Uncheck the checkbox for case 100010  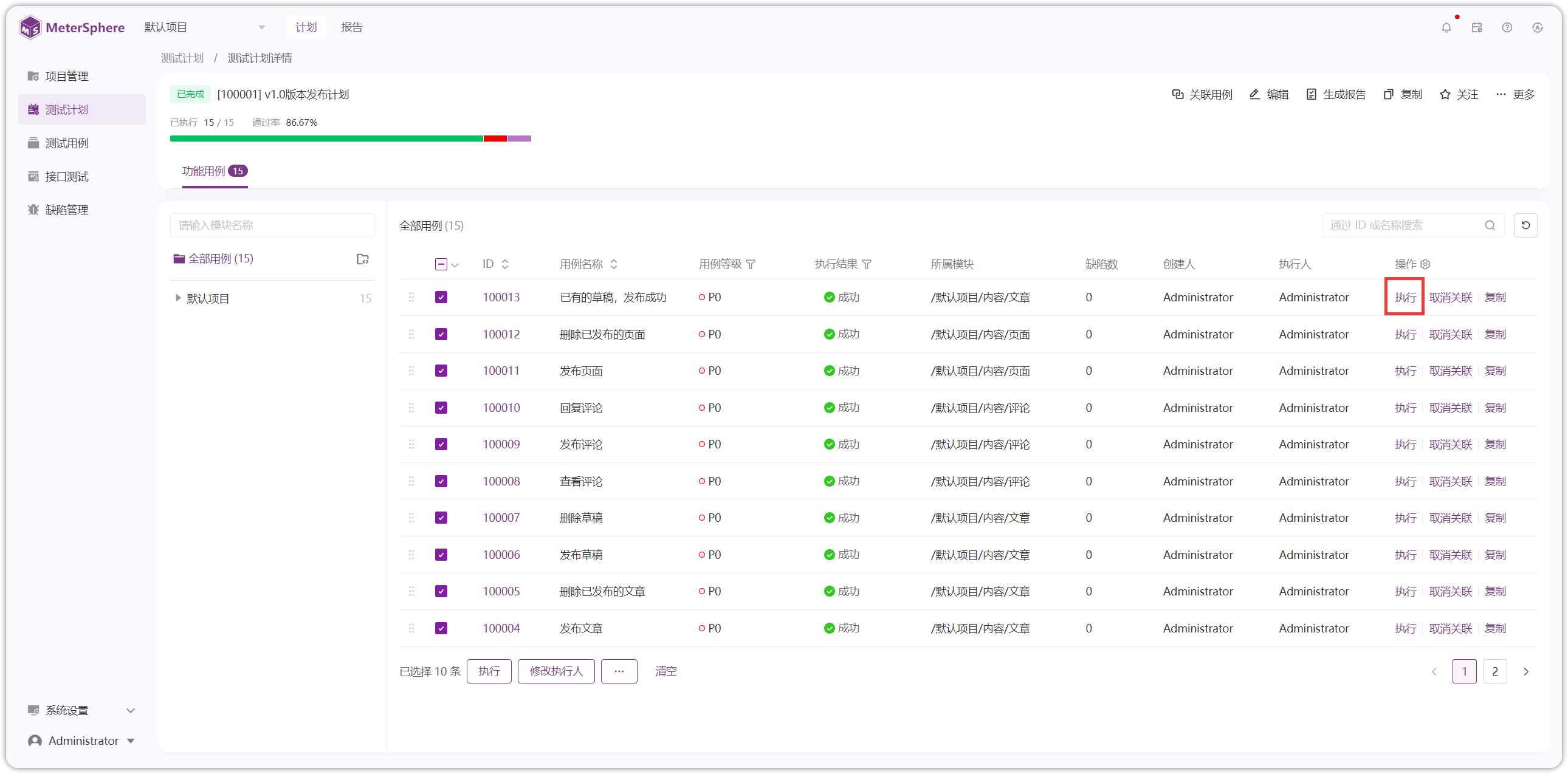[x=441, y=408]
